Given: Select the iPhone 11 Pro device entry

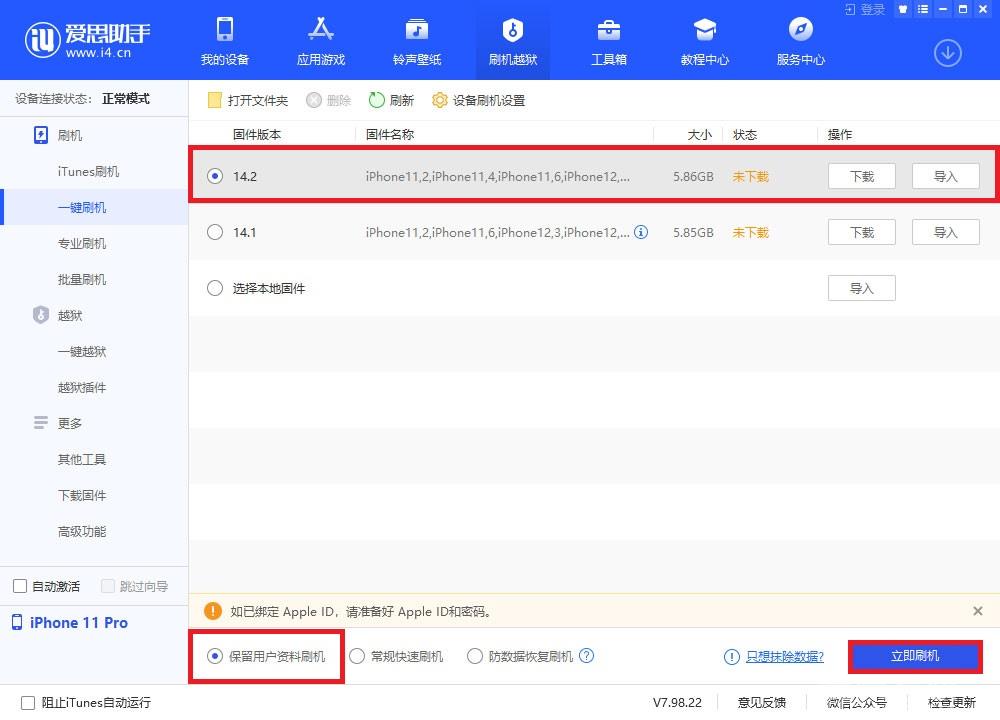Looking at the screenshot, I should (x=78, y=622).
